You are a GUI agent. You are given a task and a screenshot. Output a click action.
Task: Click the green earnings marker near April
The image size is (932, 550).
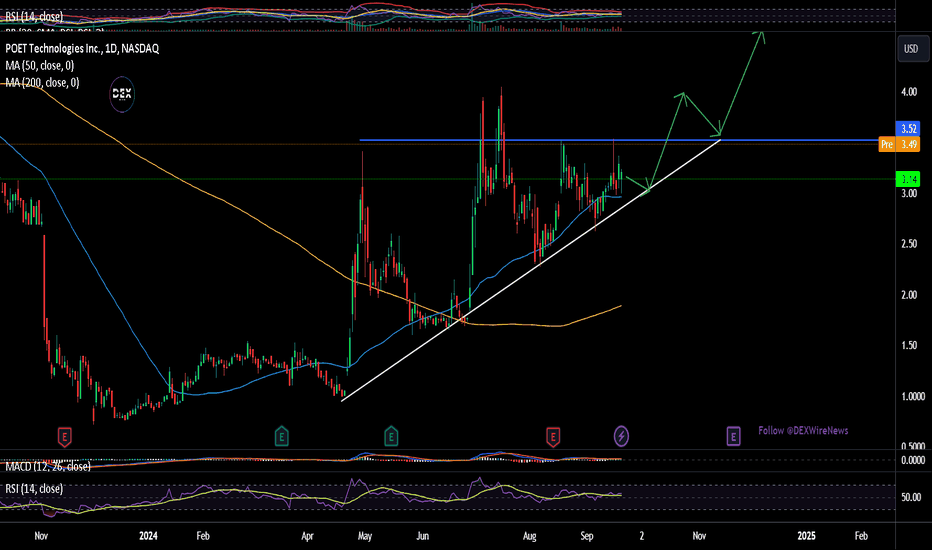(x=282, y=437)
